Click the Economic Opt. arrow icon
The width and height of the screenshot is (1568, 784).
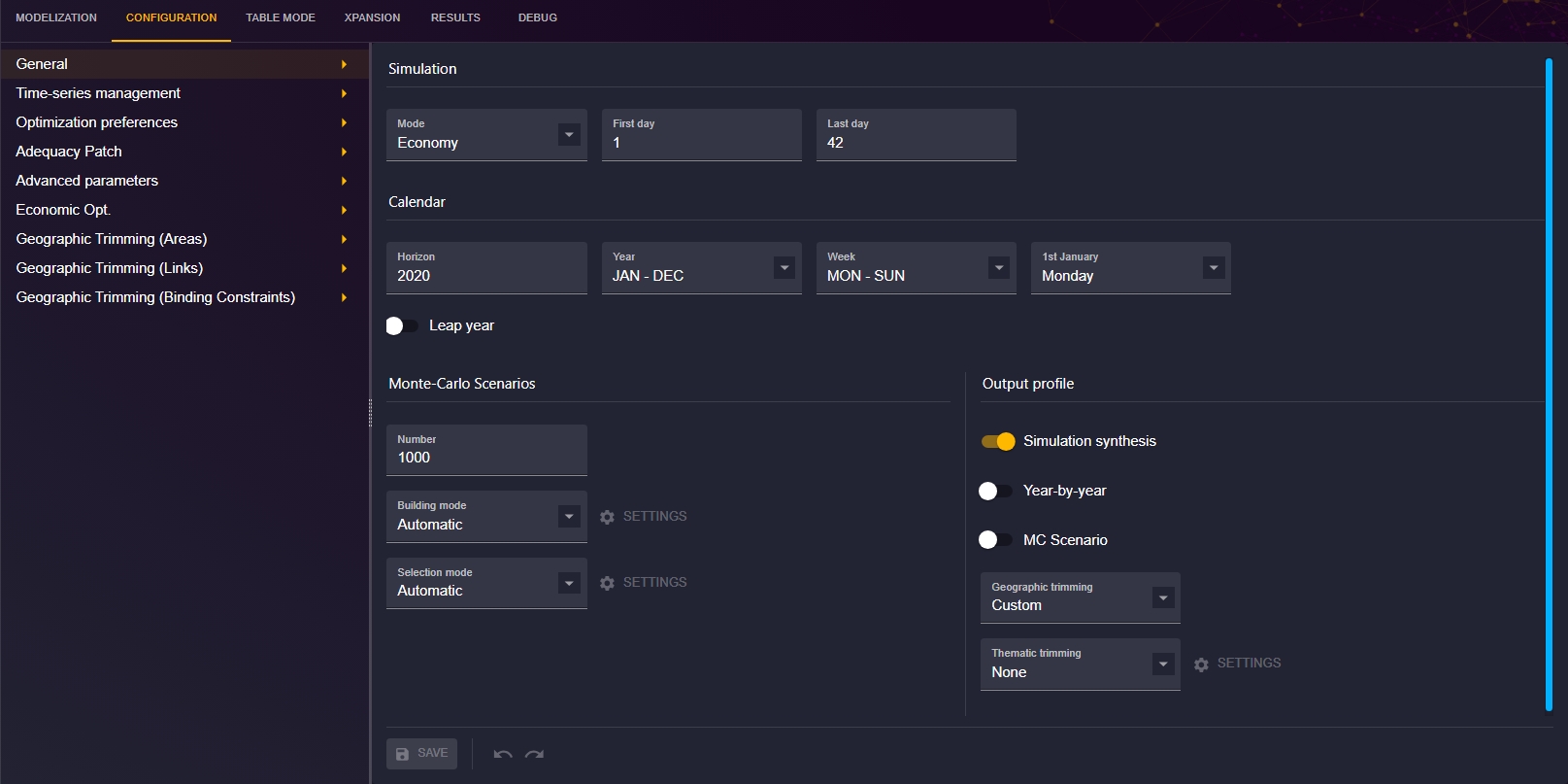344,210
